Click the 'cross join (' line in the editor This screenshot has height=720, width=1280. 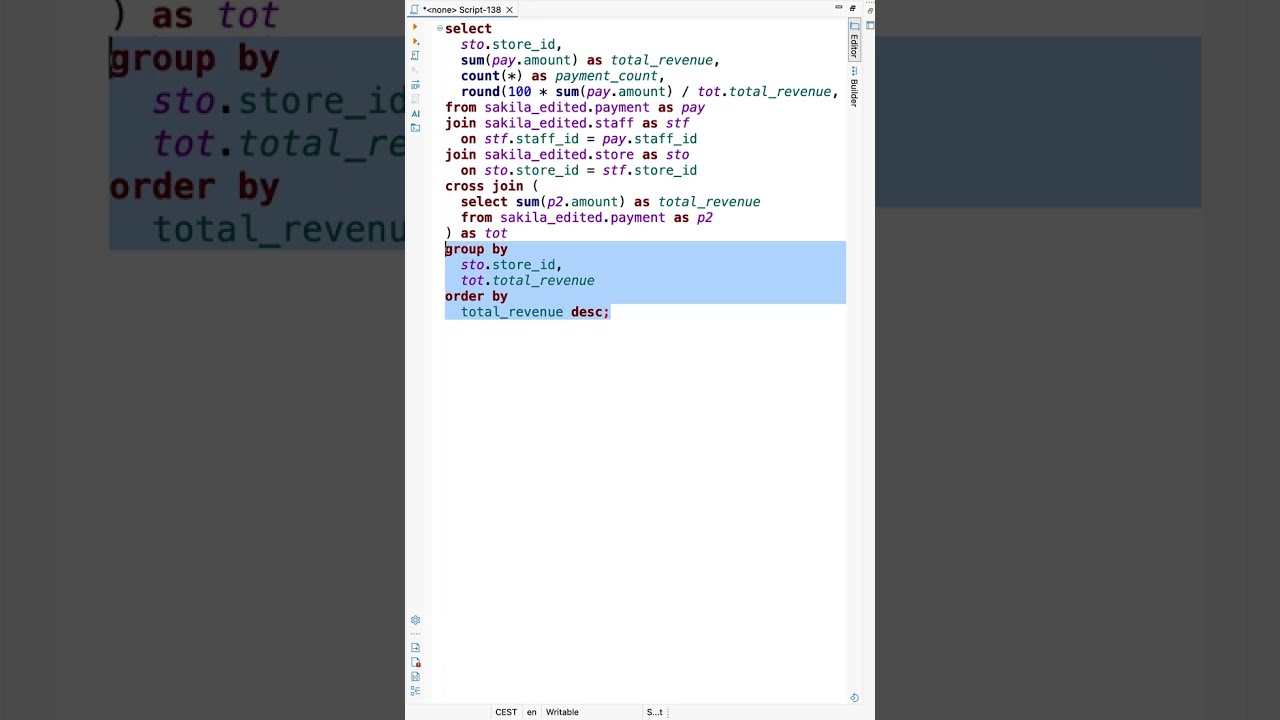coord(491,186)
